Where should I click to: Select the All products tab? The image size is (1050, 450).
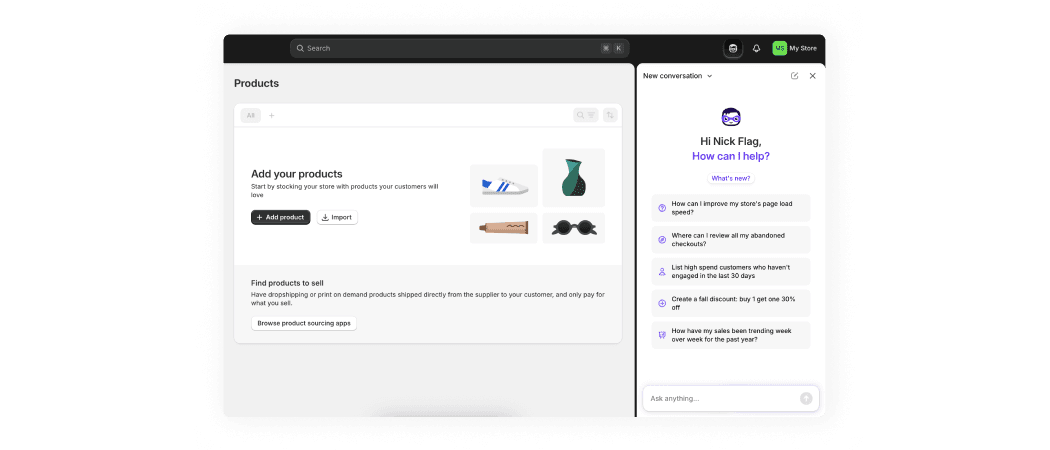point(250,115)
